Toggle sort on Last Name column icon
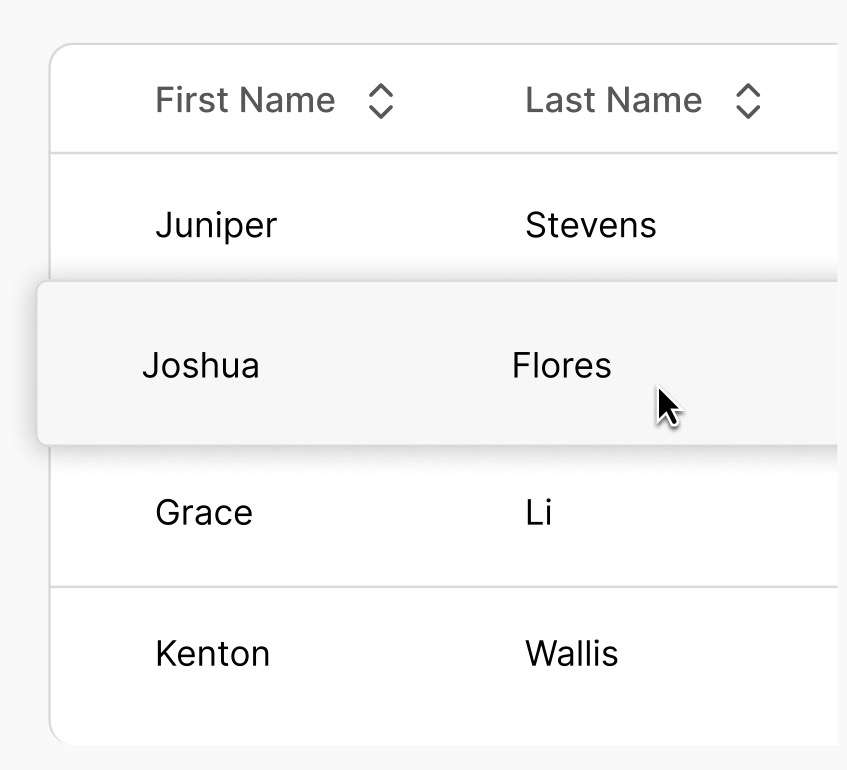This screenshot has height=770, width=847. point(748,101)
